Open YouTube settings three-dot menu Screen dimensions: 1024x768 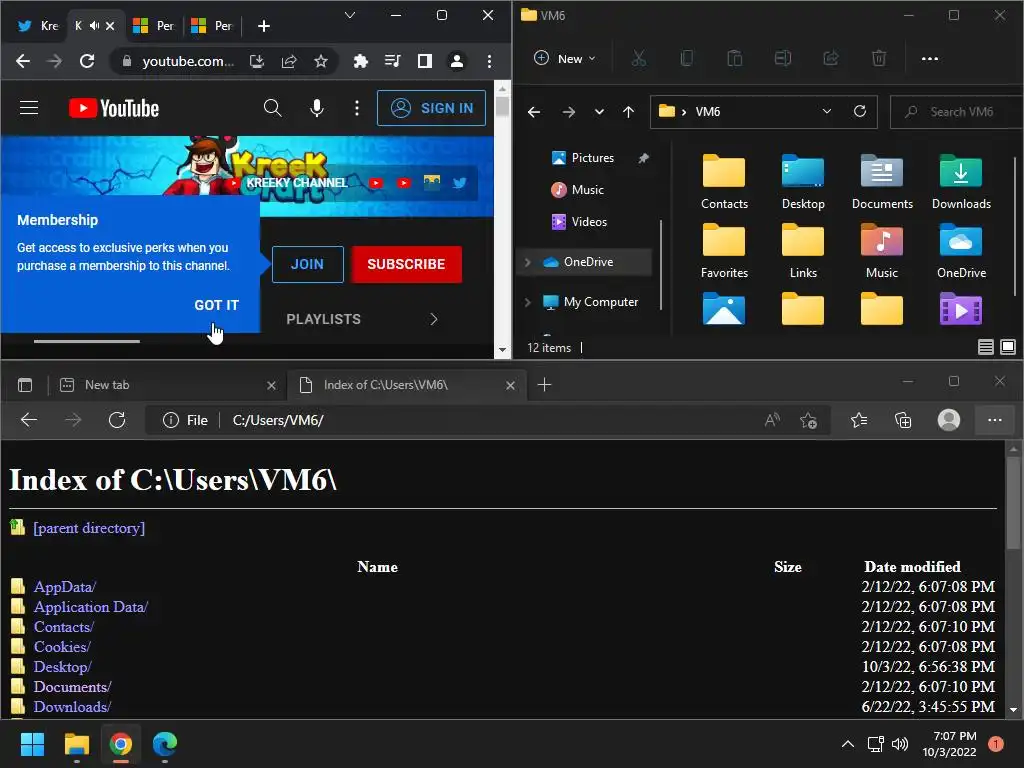click(x=357, y=108)
